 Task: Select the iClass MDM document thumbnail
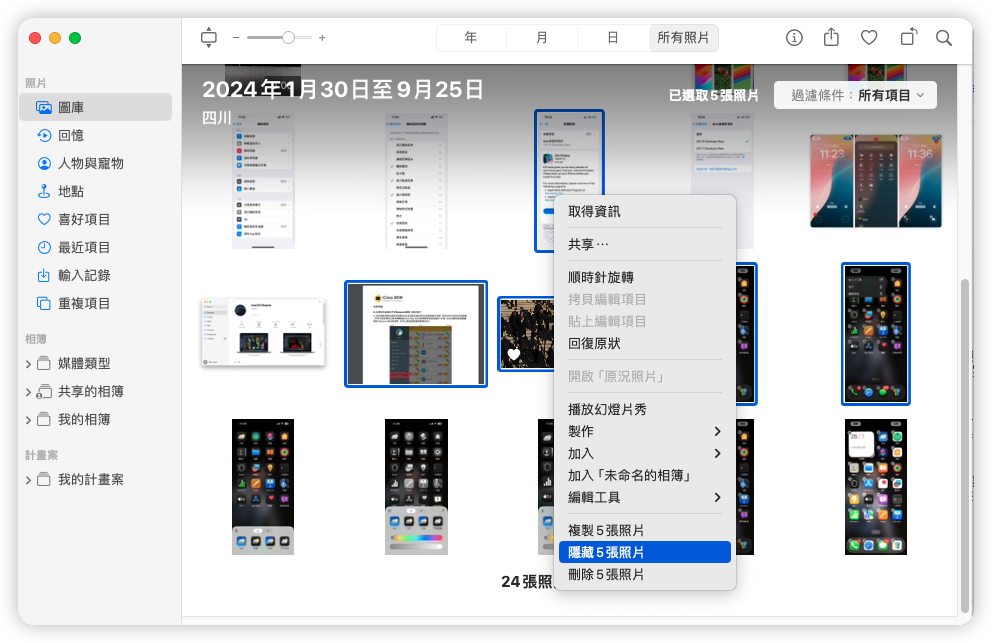[x=416, y=334]
